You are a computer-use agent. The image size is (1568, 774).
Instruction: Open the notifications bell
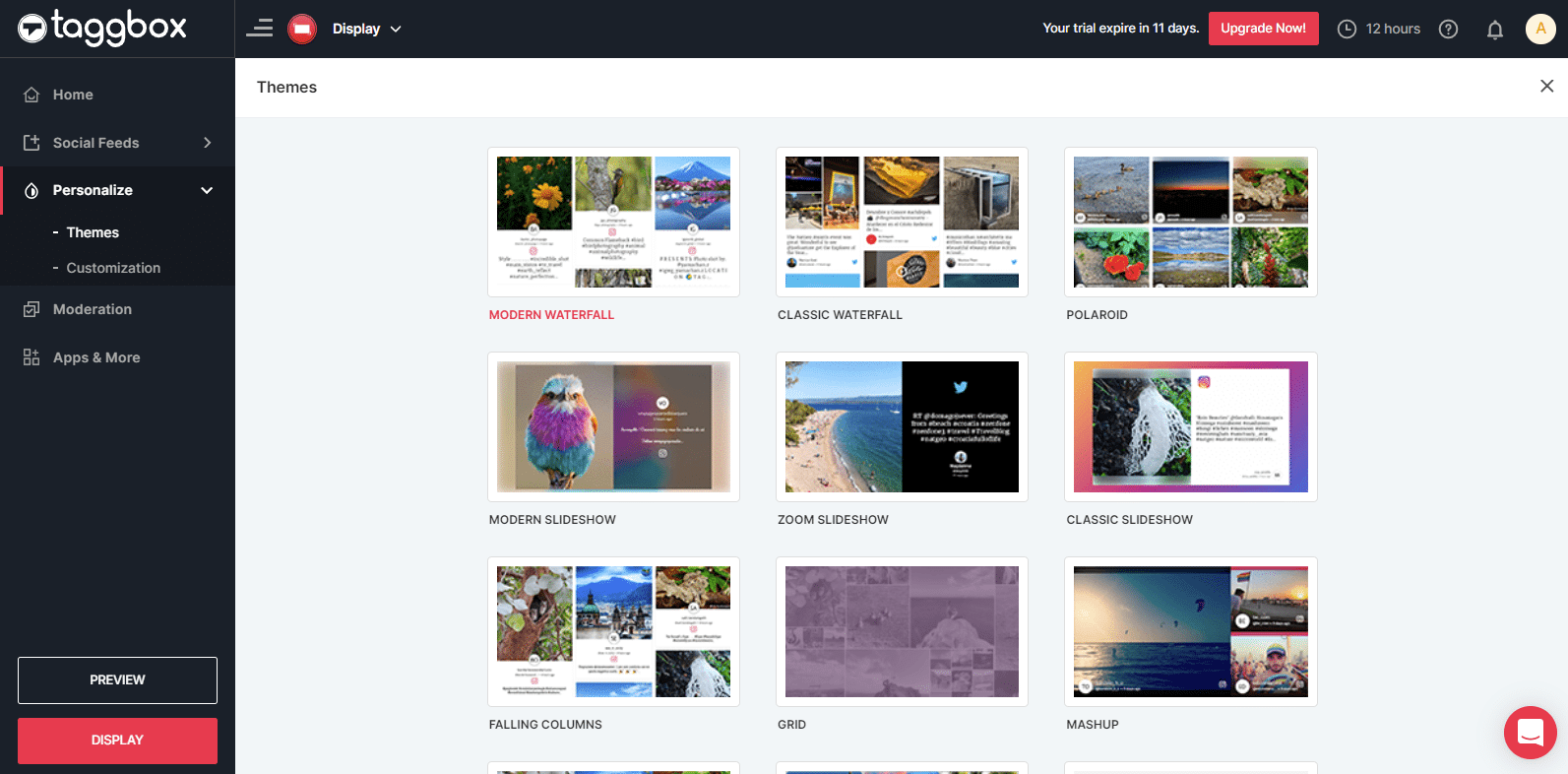pos(1494,30)
